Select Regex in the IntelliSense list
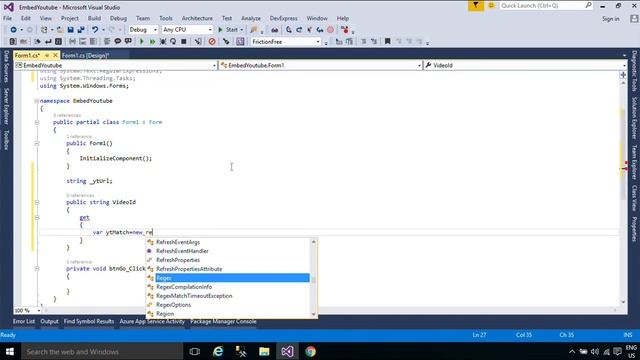 tap(232, 278)
